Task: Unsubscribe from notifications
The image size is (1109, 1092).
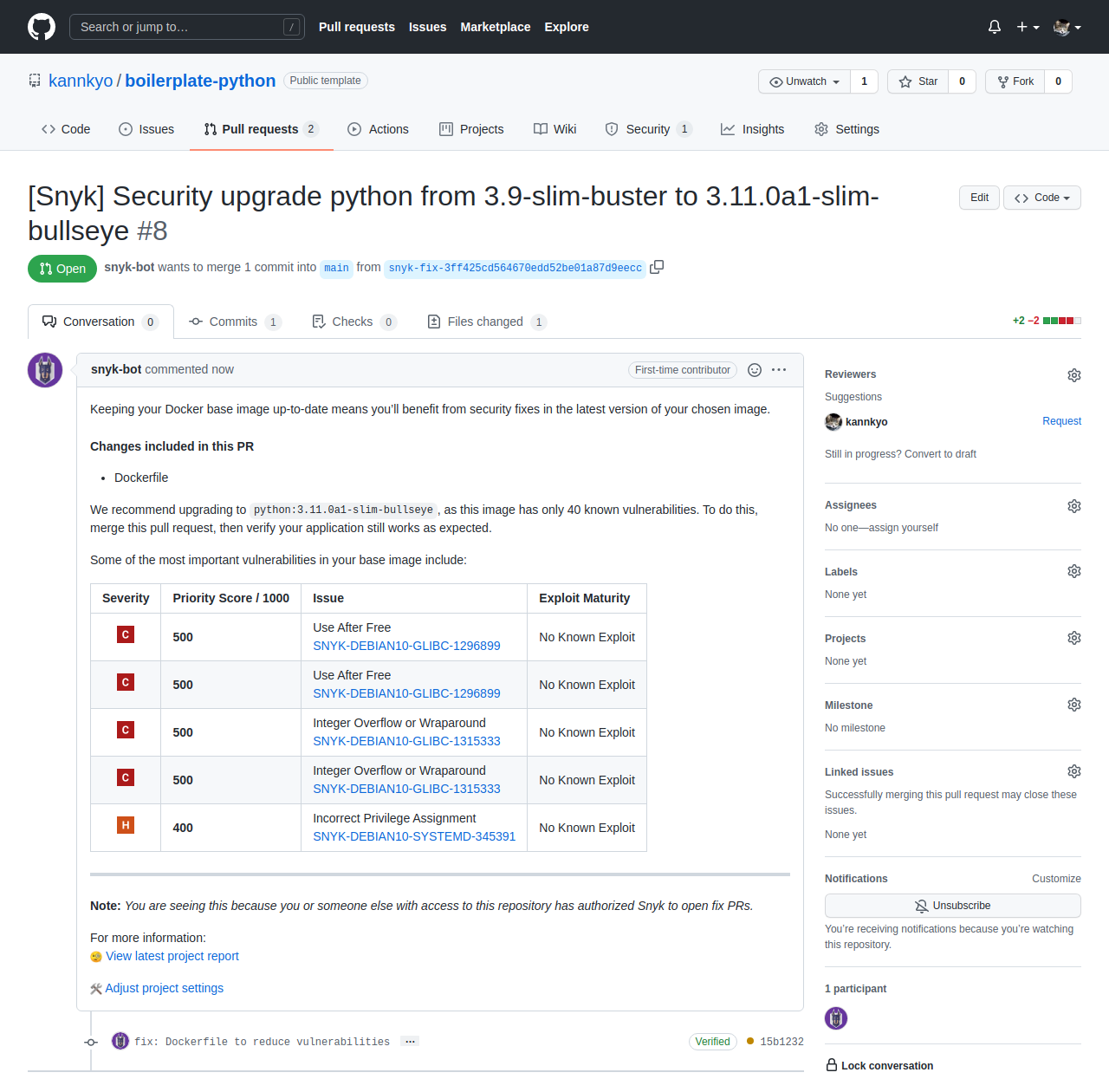Action: click(953, 906)
